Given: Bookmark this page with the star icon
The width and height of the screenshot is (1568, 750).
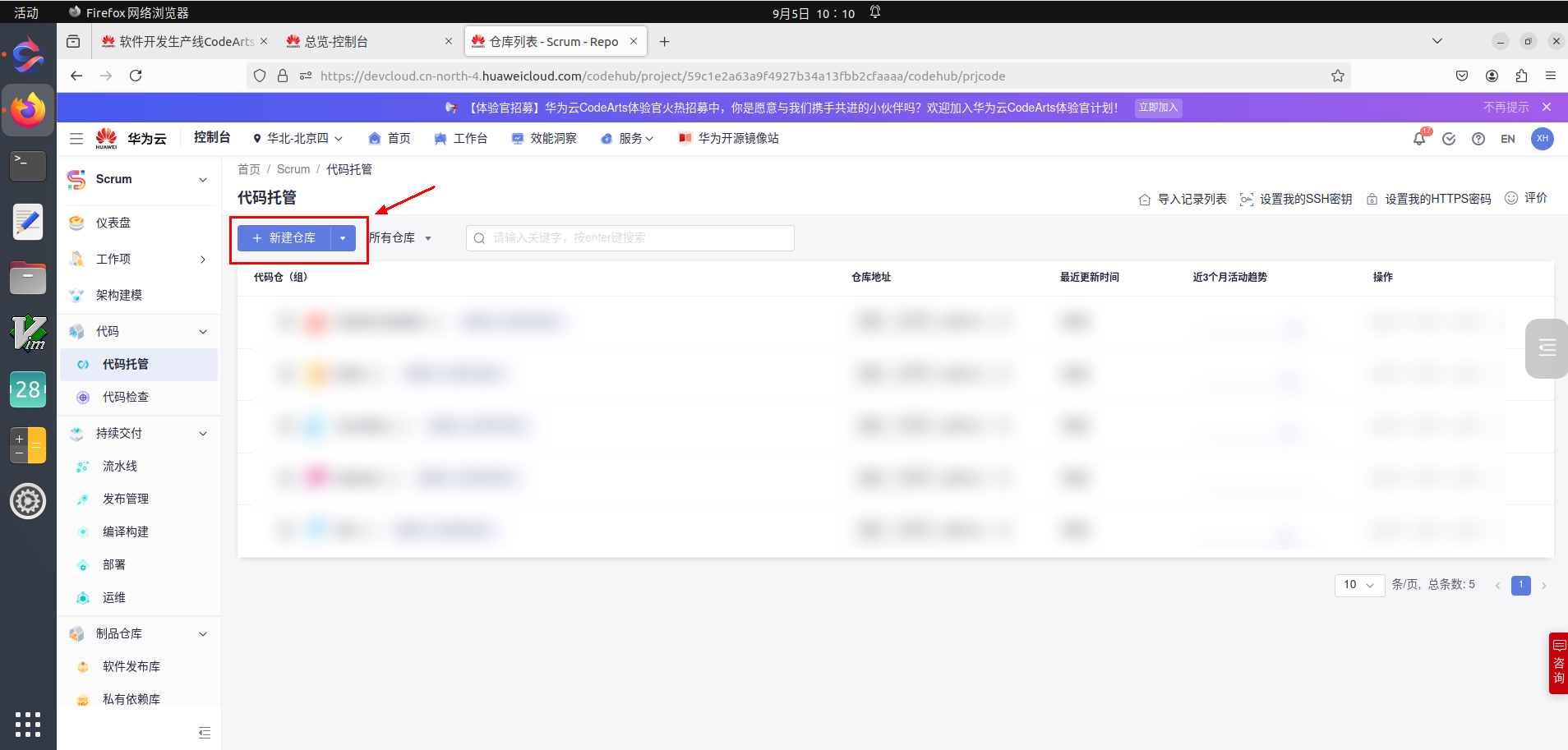Looking at the screenshot, I should [1338, 76].
